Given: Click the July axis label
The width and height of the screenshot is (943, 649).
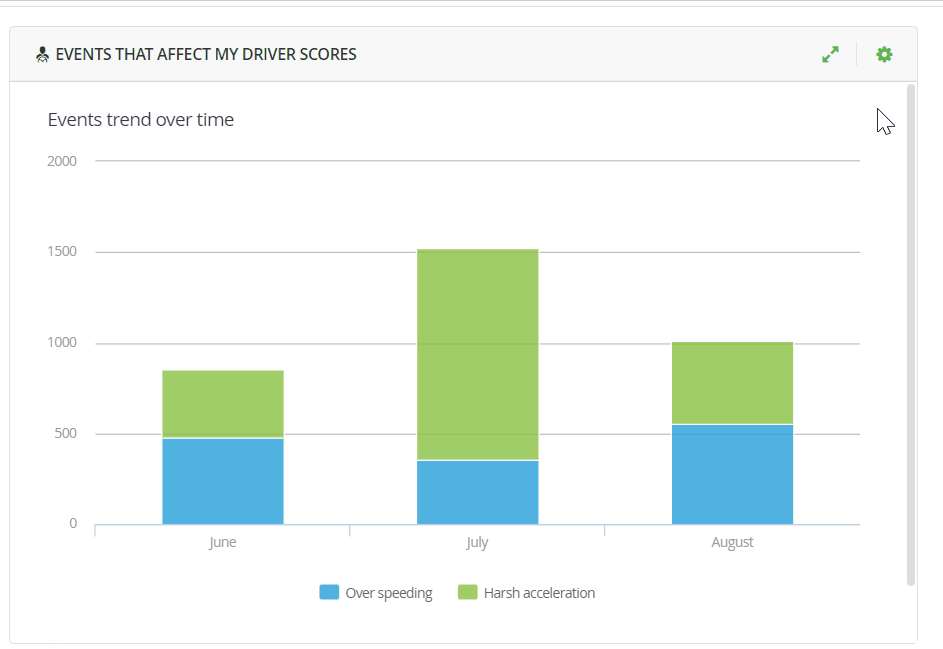Looking at the screenshot, I should pos(477,542).
